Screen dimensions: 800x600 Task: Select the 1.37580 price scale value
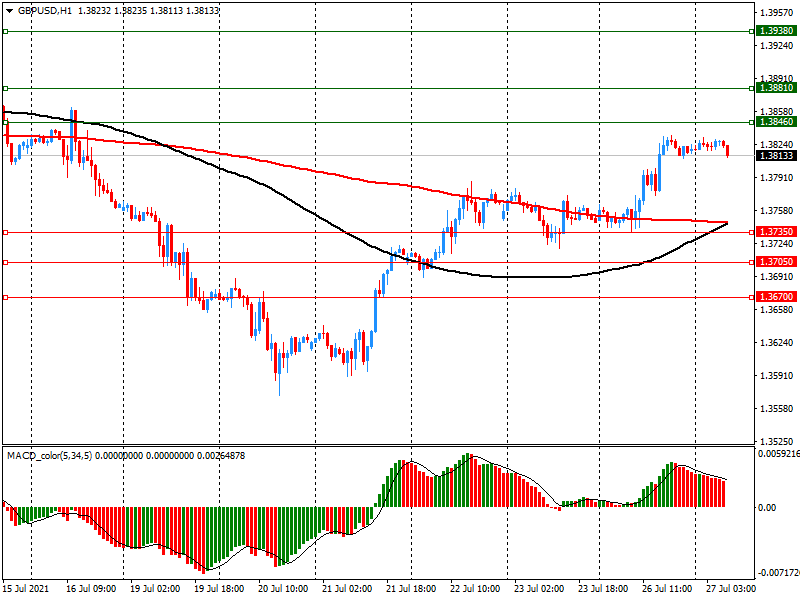(777, 211)
